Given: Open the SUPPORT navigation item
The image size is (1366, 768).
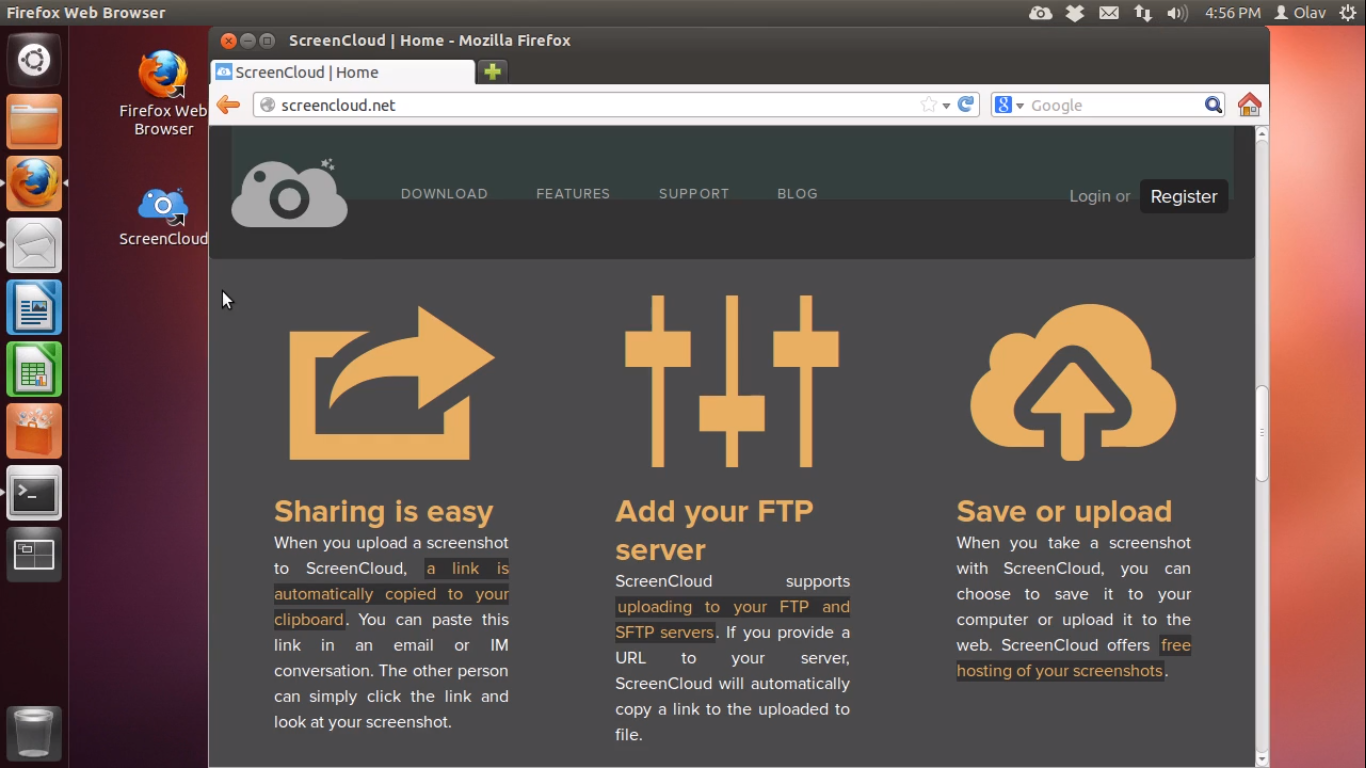Looking at the screenshot, I should (x=694, y=194).
